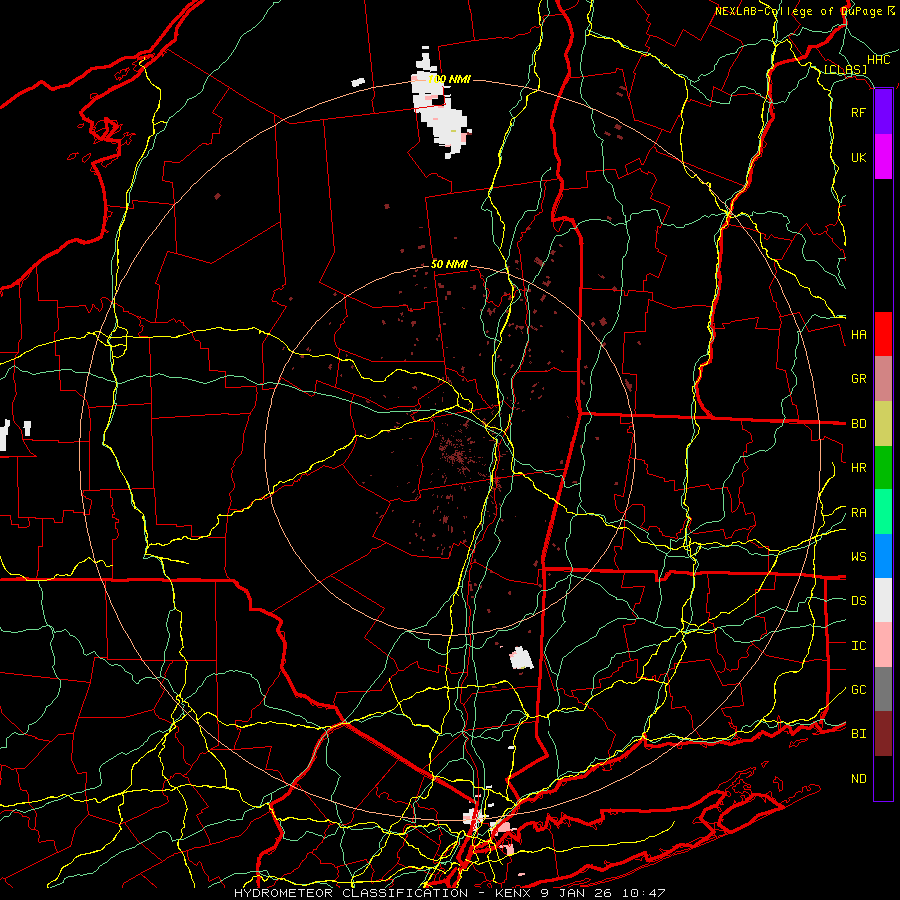This screenshot has height=900, width=900.
Task: Click the 'RF' legend label
Action: [x=858, y=112]
